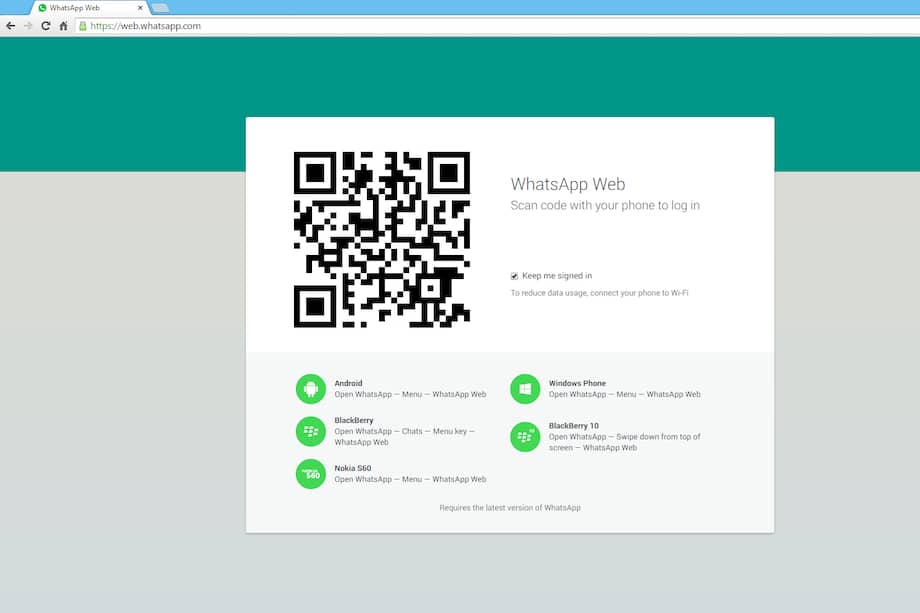The width and height of the screenshot is (920, 613).
Task: Uncheck the Keep me signed in checkbox
Action: pos(513,275)
